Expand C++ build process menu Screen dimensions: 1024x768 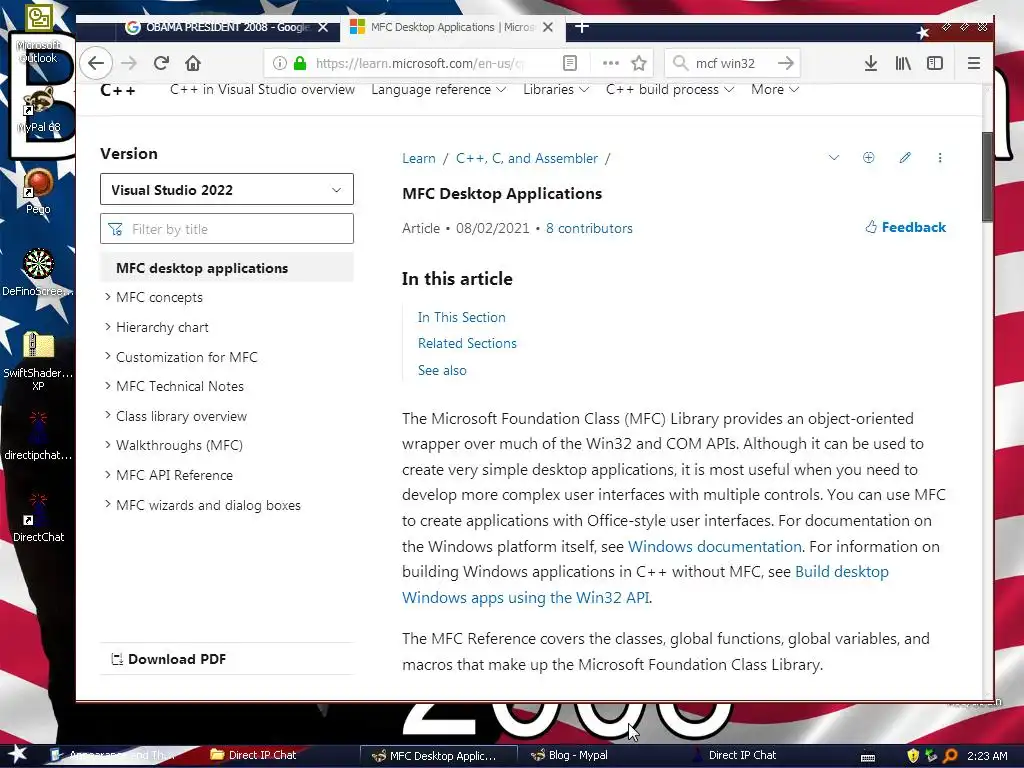(669, 89)
